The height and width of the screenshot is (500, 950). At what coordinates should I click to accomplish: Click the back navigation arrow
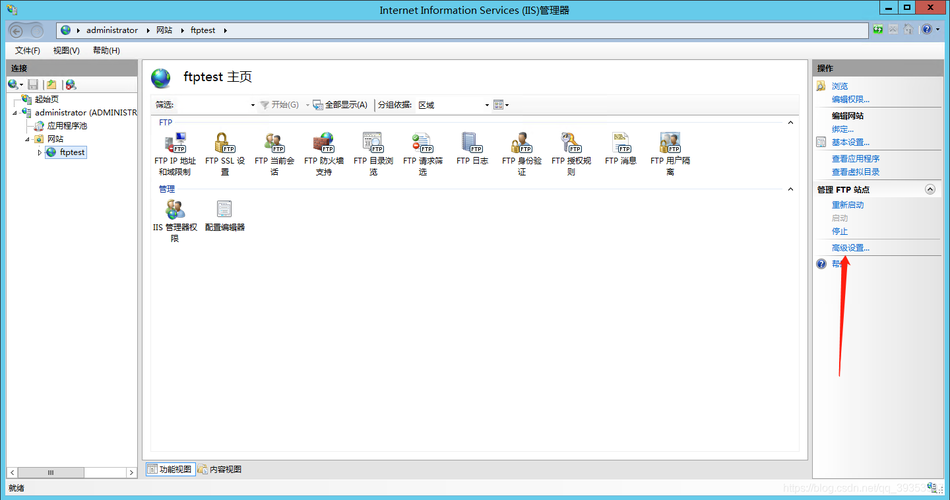tap(16, 31)
